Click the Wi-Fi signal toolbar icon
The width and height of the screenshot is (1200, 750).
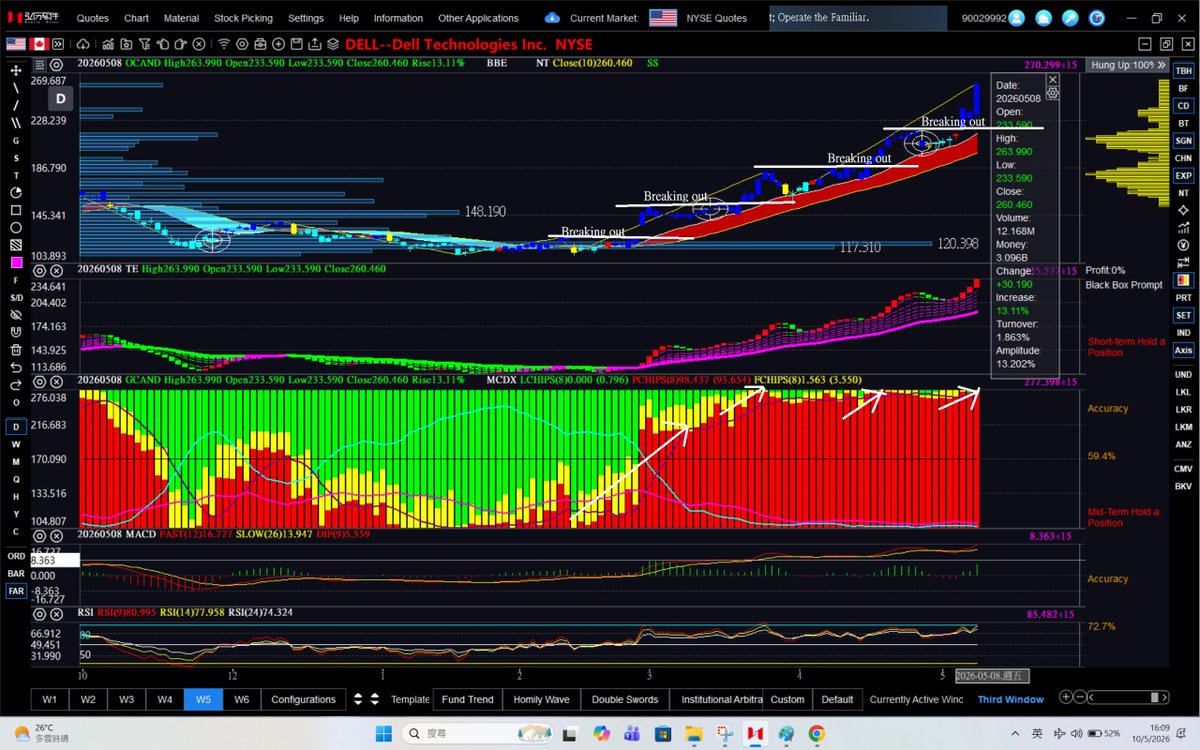coord(224,44)
